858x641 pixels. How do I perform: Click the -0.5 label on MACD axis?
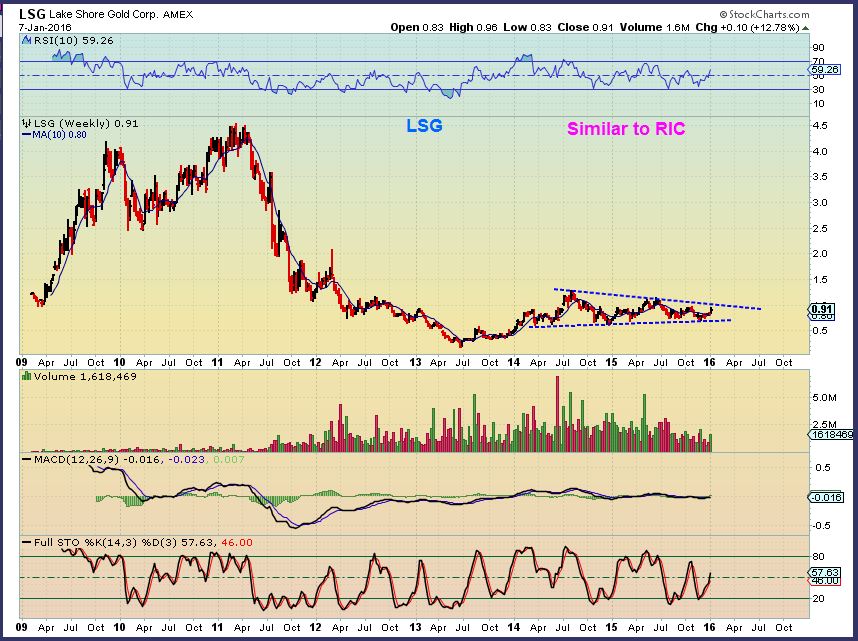coord(821,525)
